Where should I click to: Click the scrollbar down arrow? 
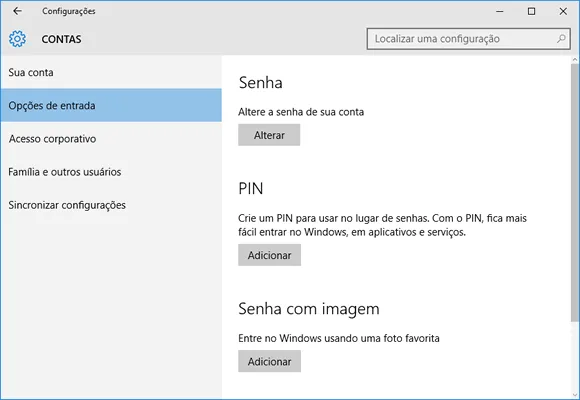click(x=575, y=394)
